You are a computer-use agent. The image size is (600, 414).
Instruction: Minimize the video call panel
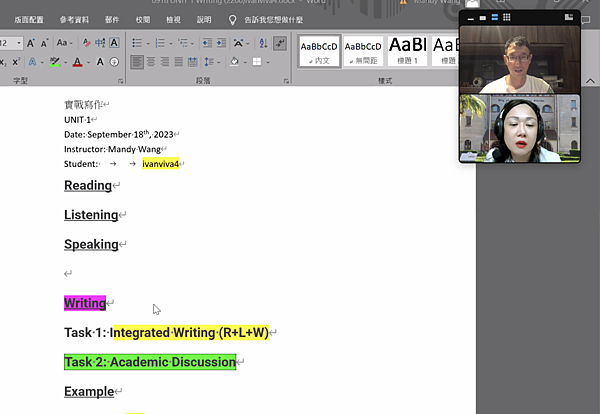(x=471, y=18)
